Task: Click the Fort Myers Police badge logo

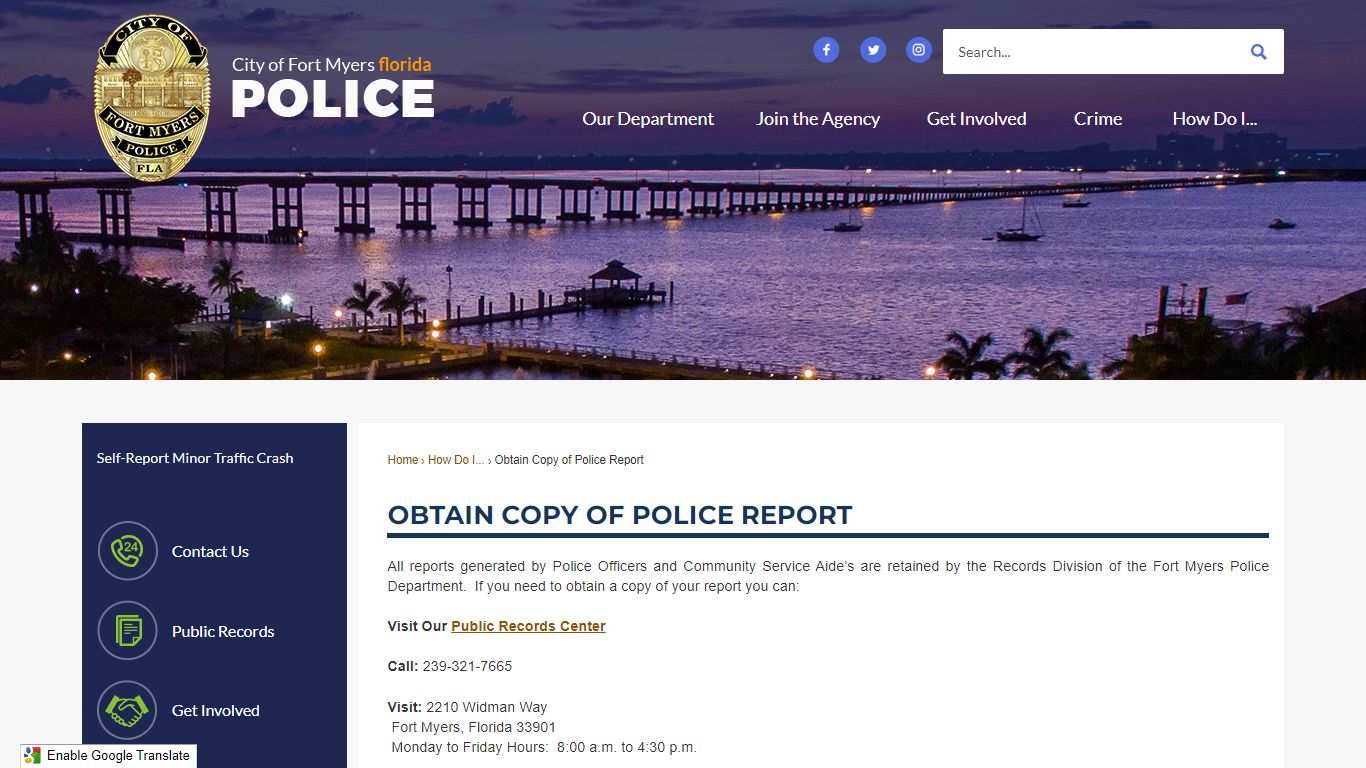Action: (152, 98)
